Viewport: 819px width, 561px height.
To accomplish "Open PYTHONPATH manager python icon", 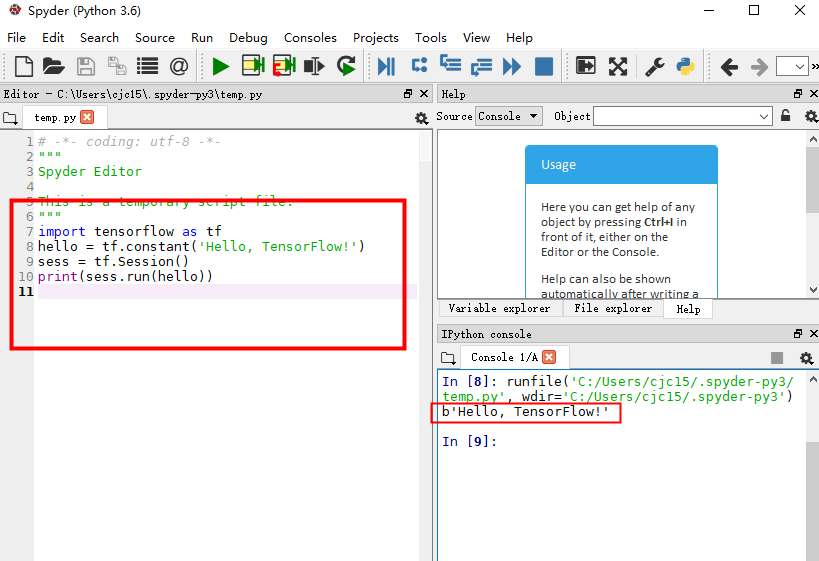I will 685,66.
